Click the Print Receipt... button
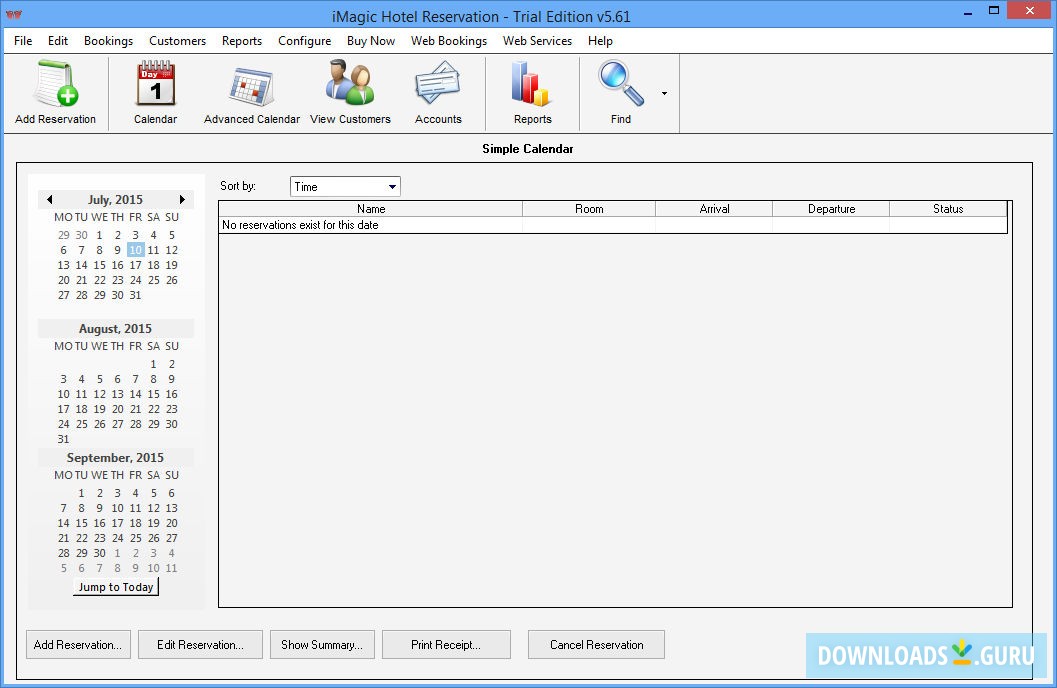Viewport: 1057px width, 688px height. (x=446, y=645)
